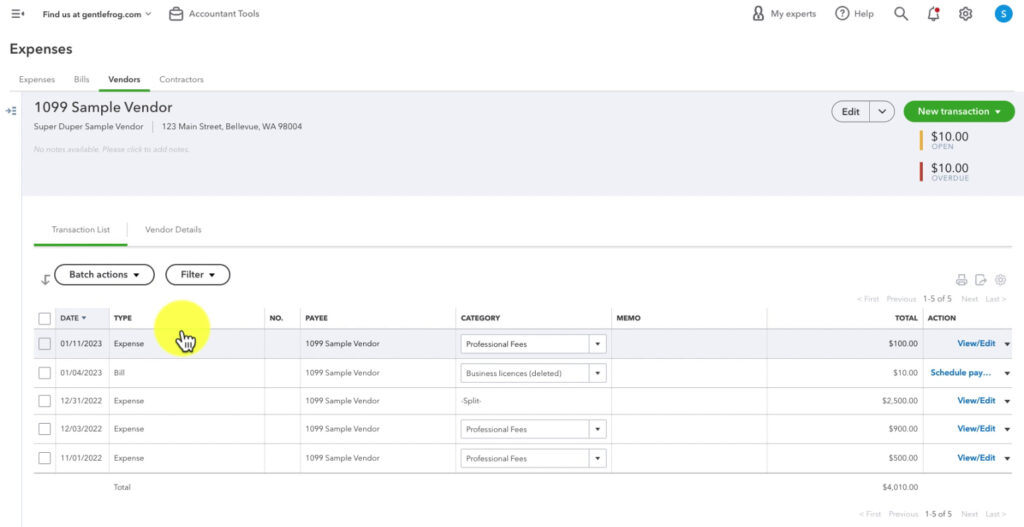Switch to the Bills tab
Image resolution: width=1024 pixels, height=527 pixels.
click(x=82, y=80)
